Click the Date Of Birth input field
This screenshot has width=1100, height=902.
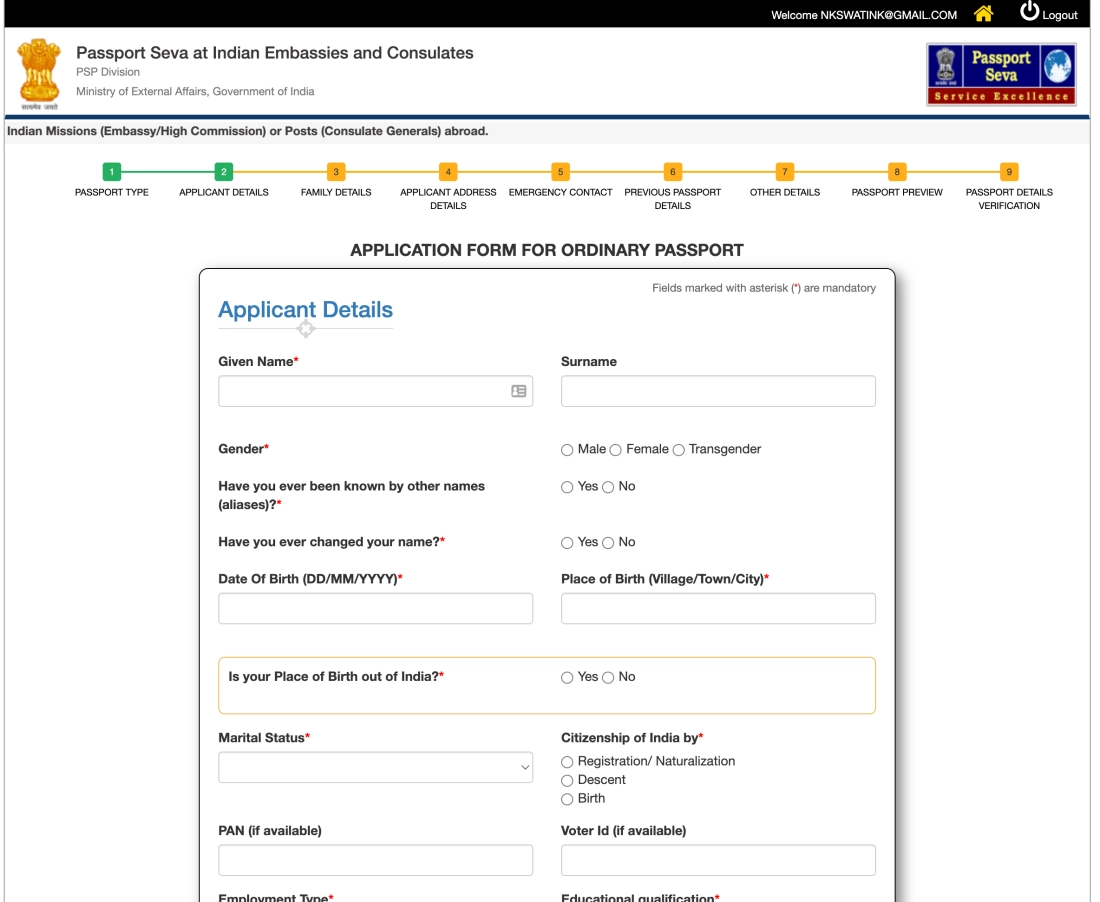click(375, 609)
